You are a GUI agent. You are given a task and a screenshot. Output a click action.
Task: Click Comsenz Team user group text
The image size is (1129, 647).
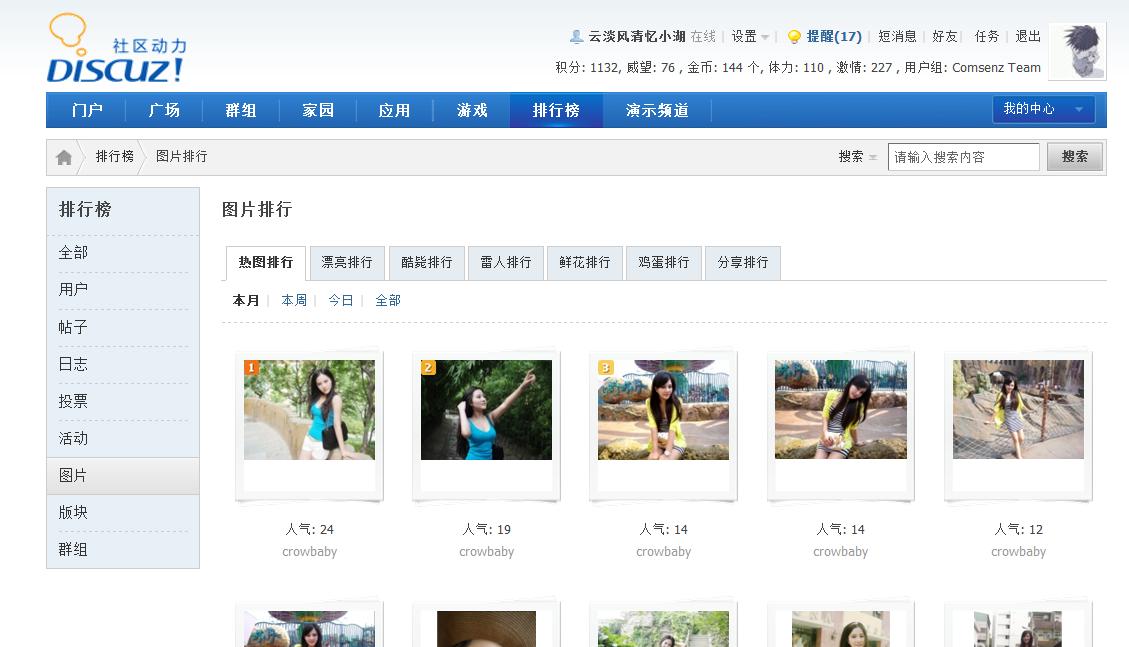[997, 68]
